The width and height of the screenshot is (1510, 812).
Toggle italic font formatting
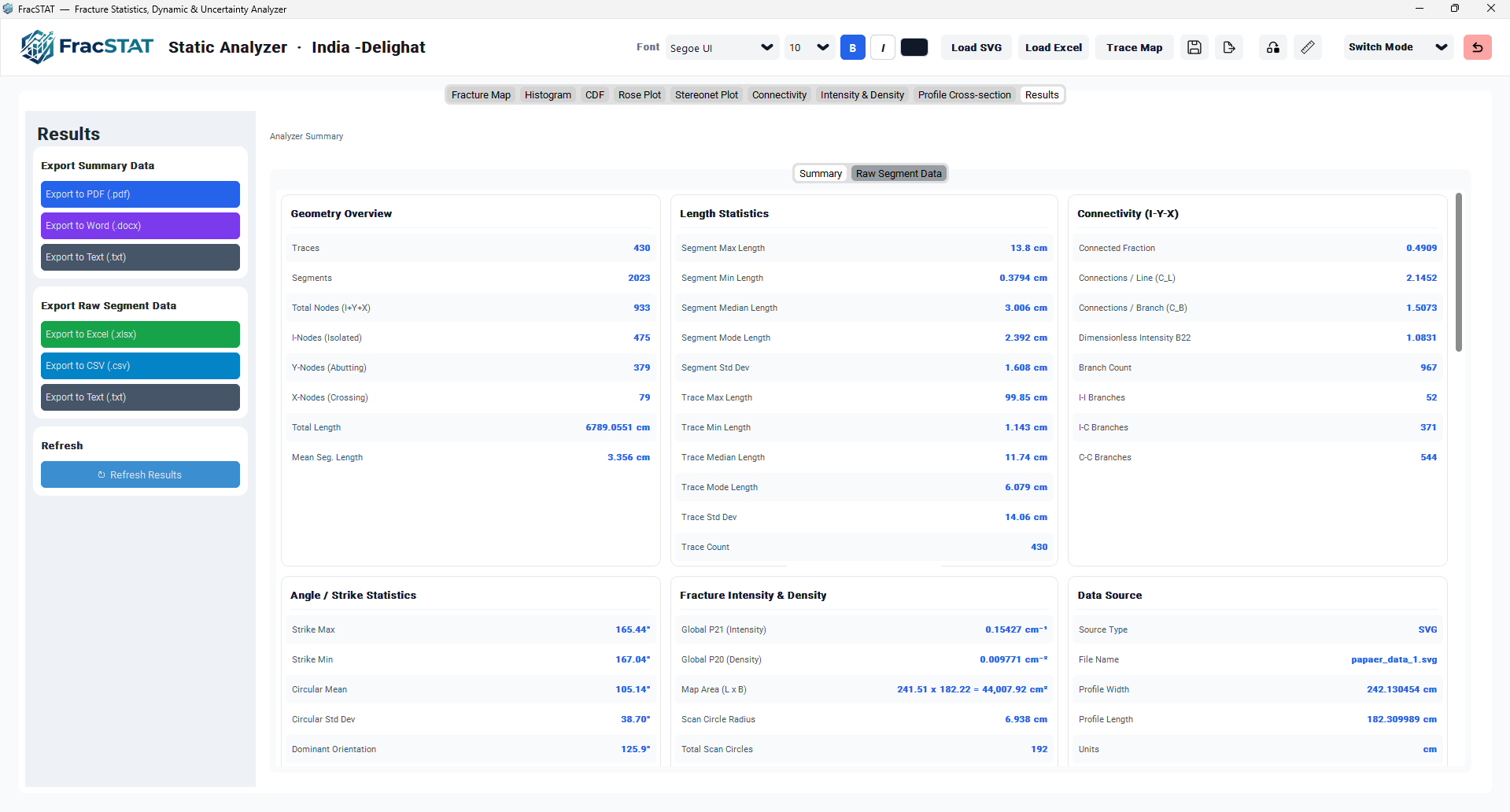(x=883, y=47)
